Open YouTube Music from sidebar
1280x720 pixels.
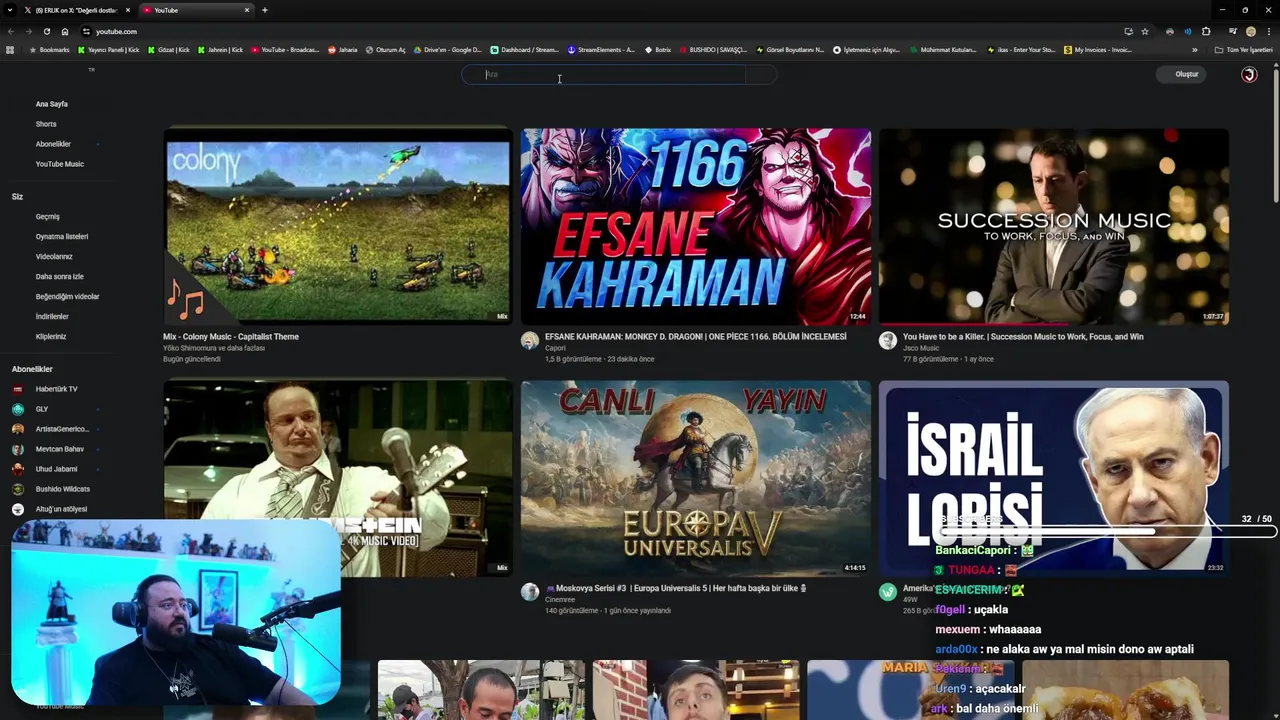click(60, 164)
